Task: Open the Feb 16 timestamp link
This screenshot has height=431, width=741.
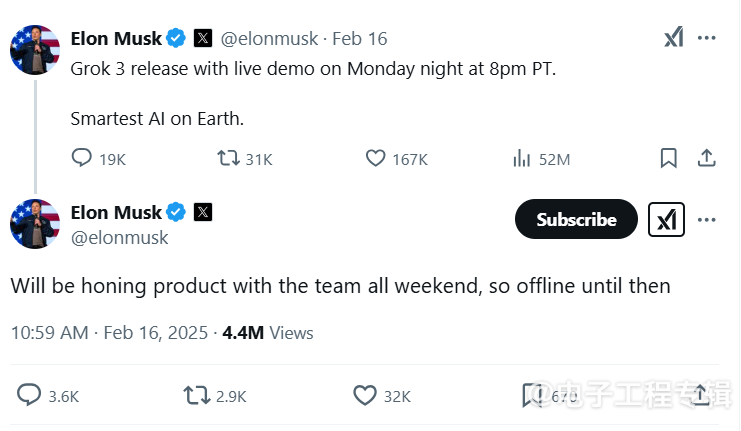Action: click(x=359, y=39)
